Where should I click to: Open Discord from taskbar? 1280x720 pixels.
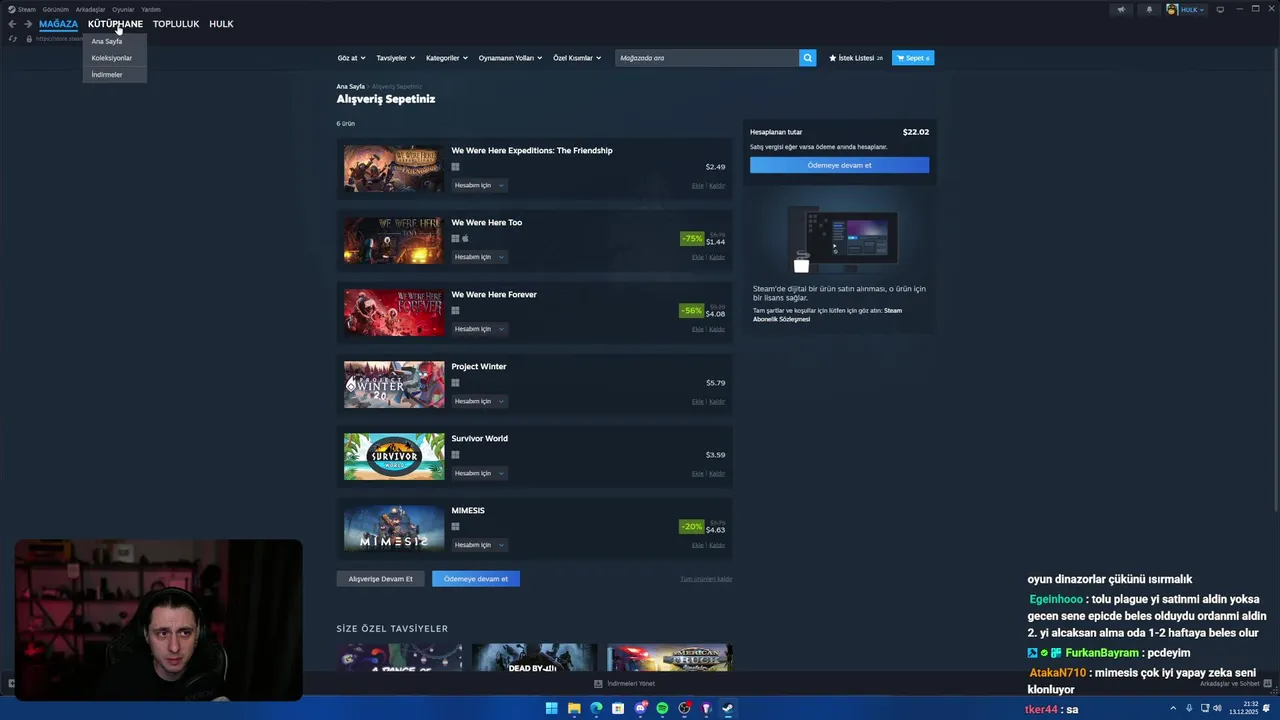tap(640, 709)
